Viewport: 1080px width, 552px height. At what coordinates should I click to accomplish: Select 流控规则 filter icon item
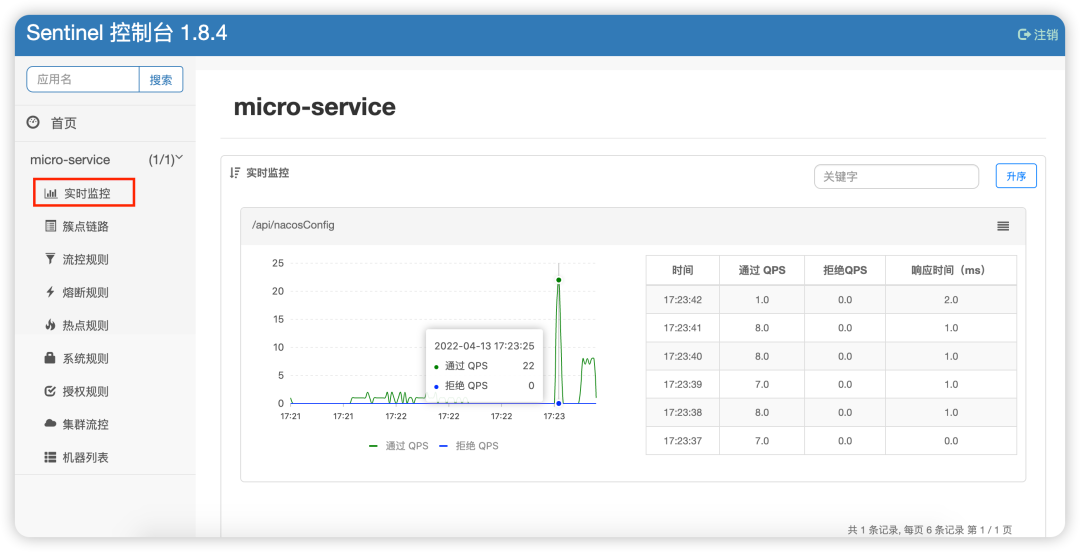tap(76, 260)
